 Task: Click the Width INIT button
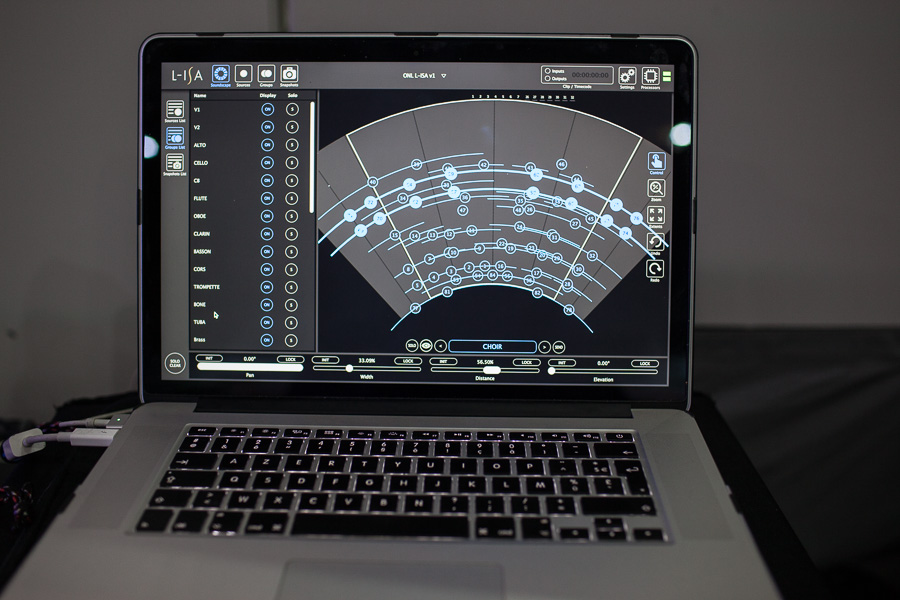pyautogui.click(x=325, y=360)
